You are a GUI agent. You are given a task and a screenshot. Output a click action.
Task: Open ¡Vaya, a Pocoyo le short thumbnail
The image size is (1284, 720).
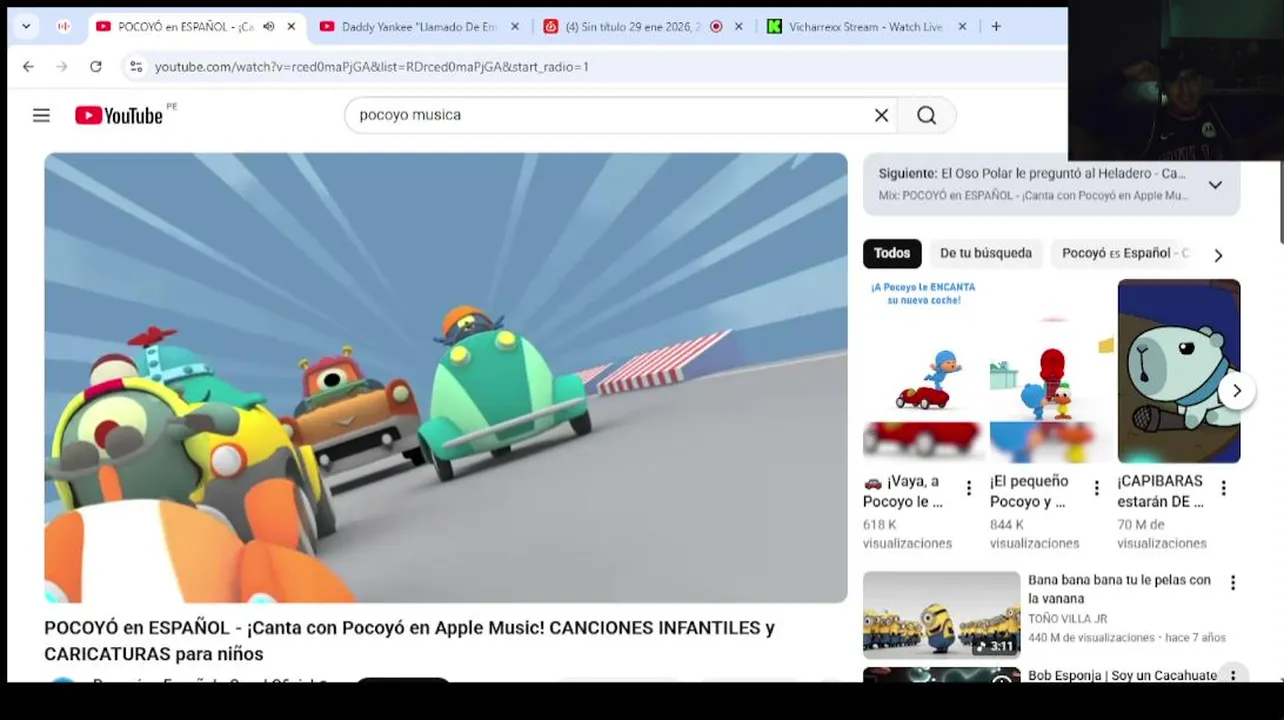tap(924, 371)
